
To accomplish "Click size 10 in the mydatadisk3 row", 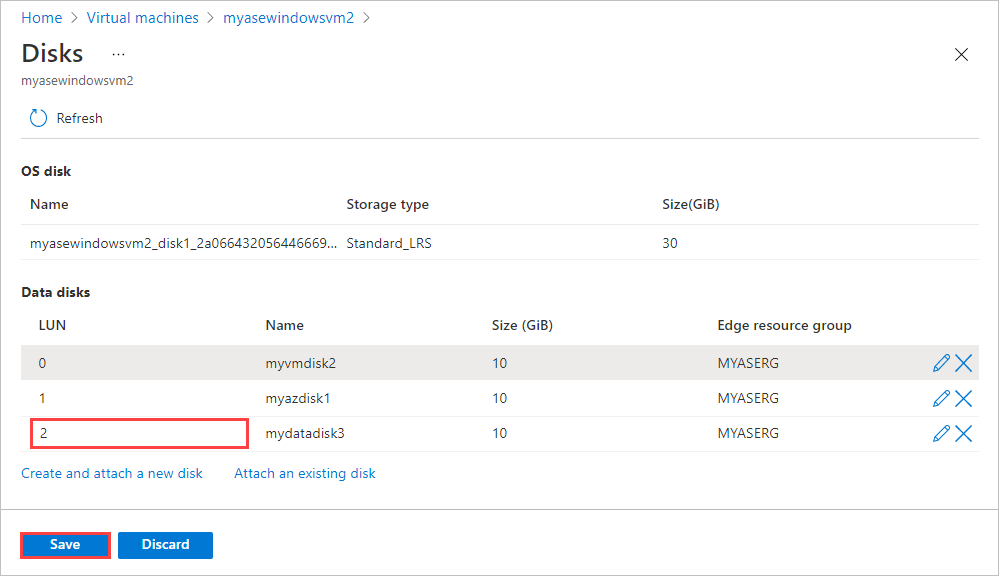I will point(500,433).
